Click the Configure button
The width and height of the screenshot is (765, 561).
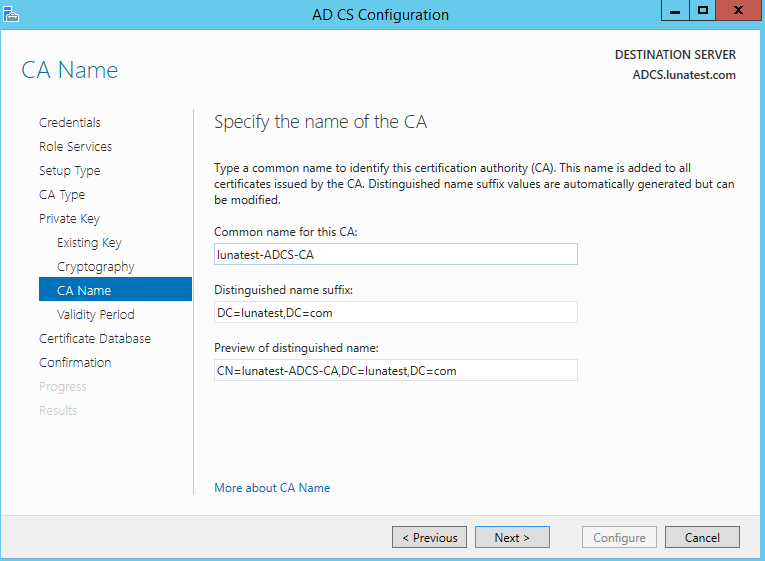pyautogui.click(x=619, y=537)
